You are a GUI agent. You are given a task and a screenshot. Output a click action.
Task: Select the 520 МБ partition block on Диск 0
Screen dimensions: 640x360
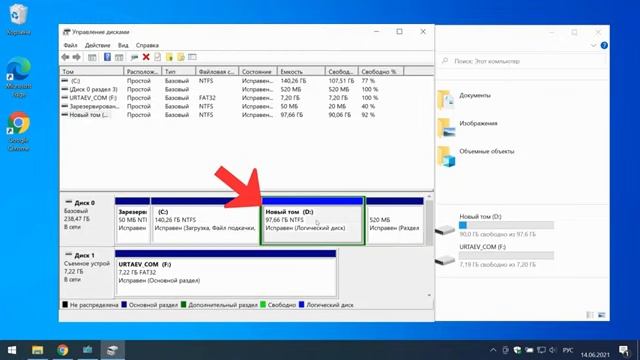(x=395, y=221)
